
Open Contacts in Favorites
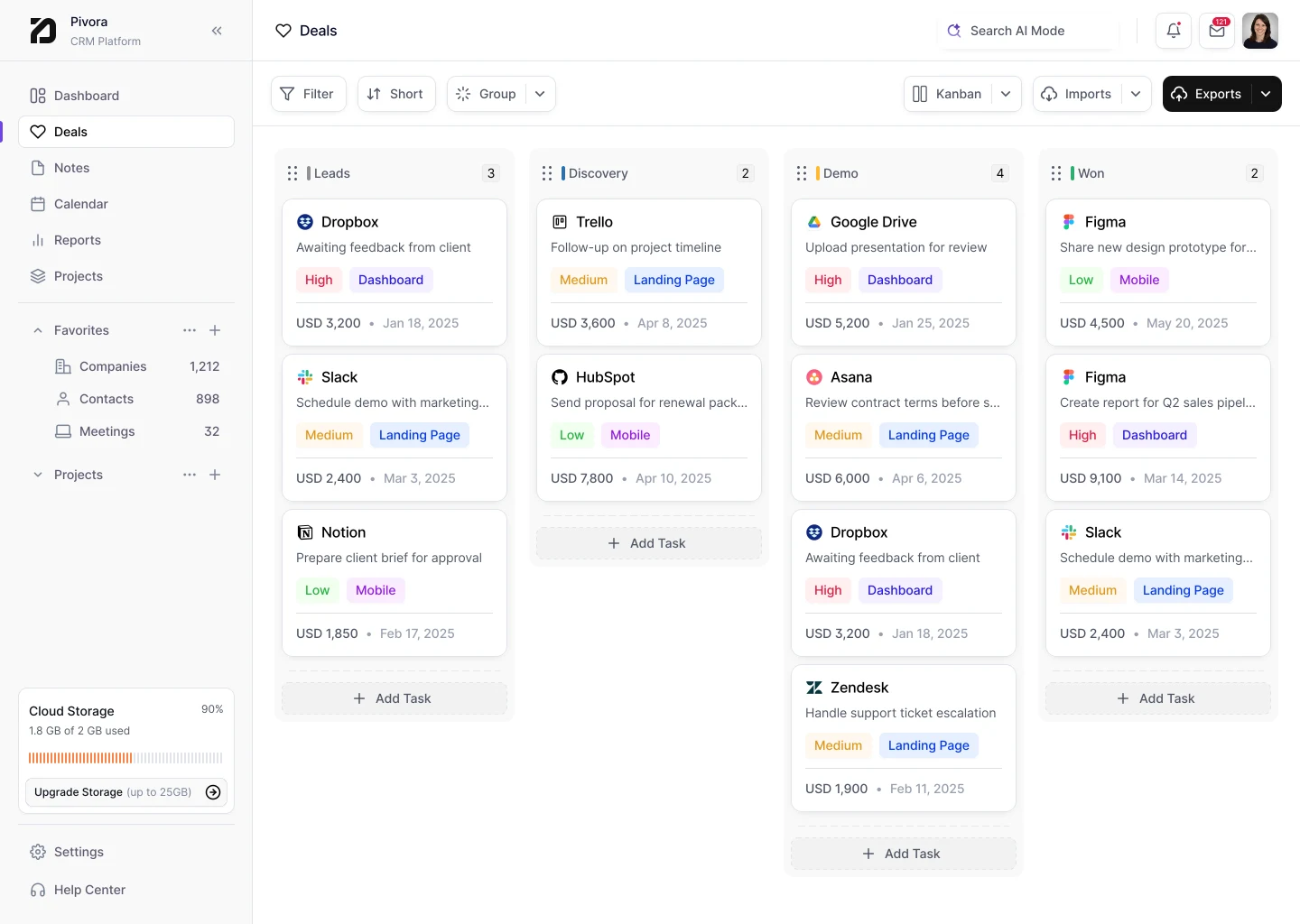137,399
